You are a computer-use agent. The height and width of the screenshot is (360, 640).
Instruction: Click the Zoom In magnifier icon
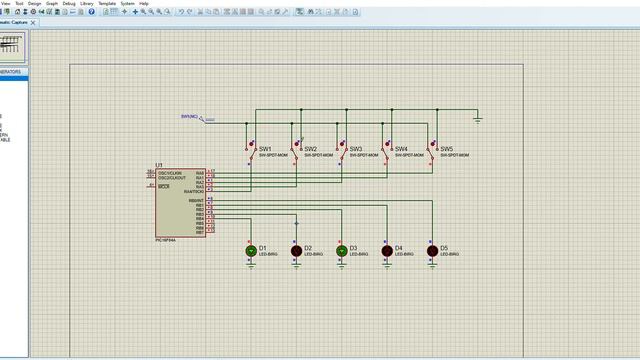coord(143,12)
